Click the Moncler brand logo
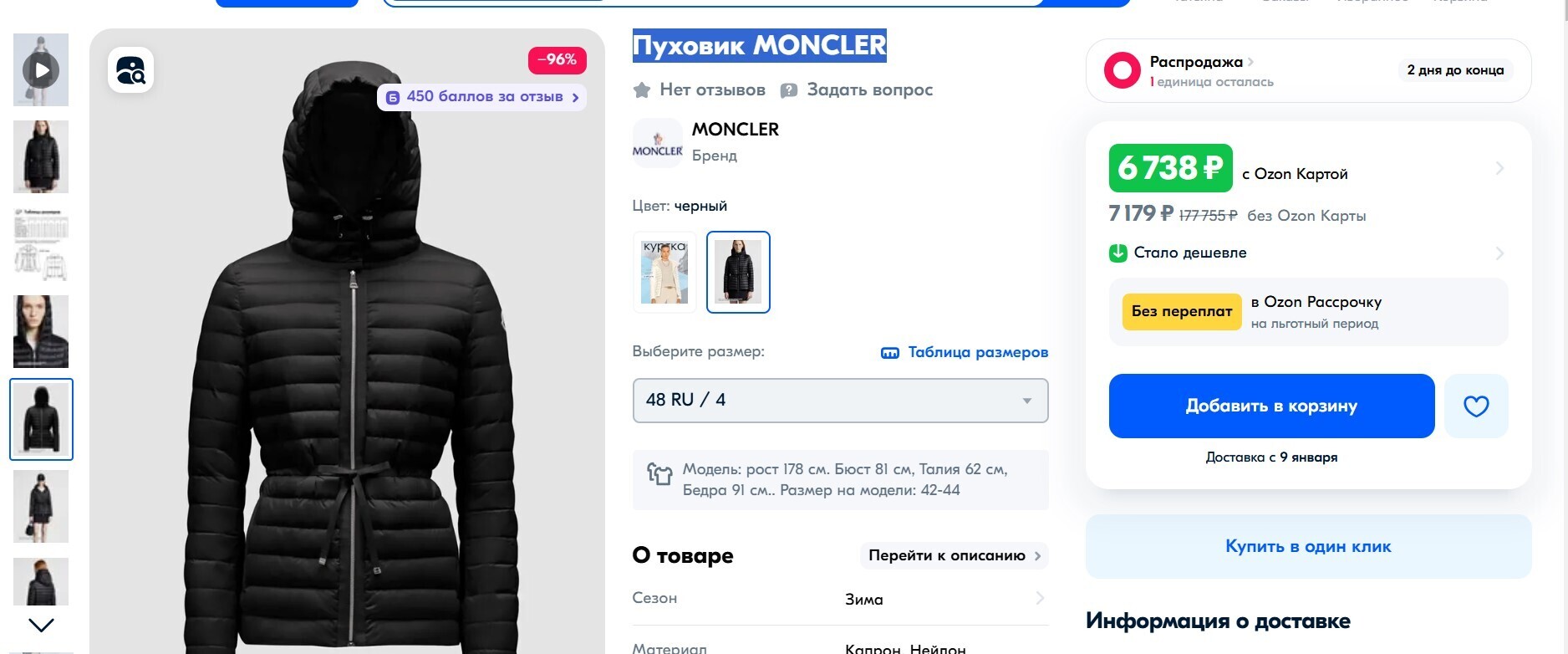 point(657,143)
